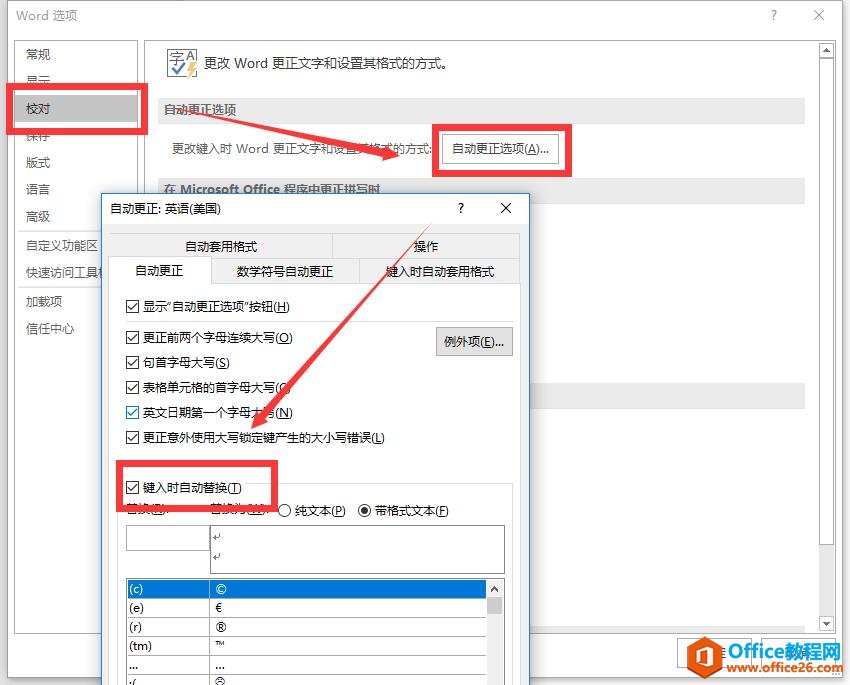Click the Help question mark on the AutoCorrect dialog

click(460, 209)
